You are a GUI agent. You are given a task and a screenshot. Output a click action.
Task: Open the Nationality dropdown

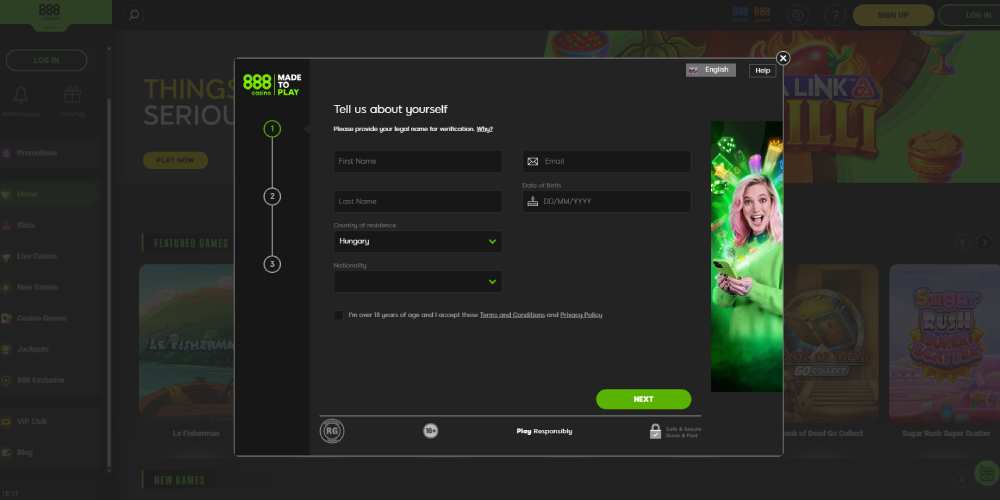pos(417,281)
